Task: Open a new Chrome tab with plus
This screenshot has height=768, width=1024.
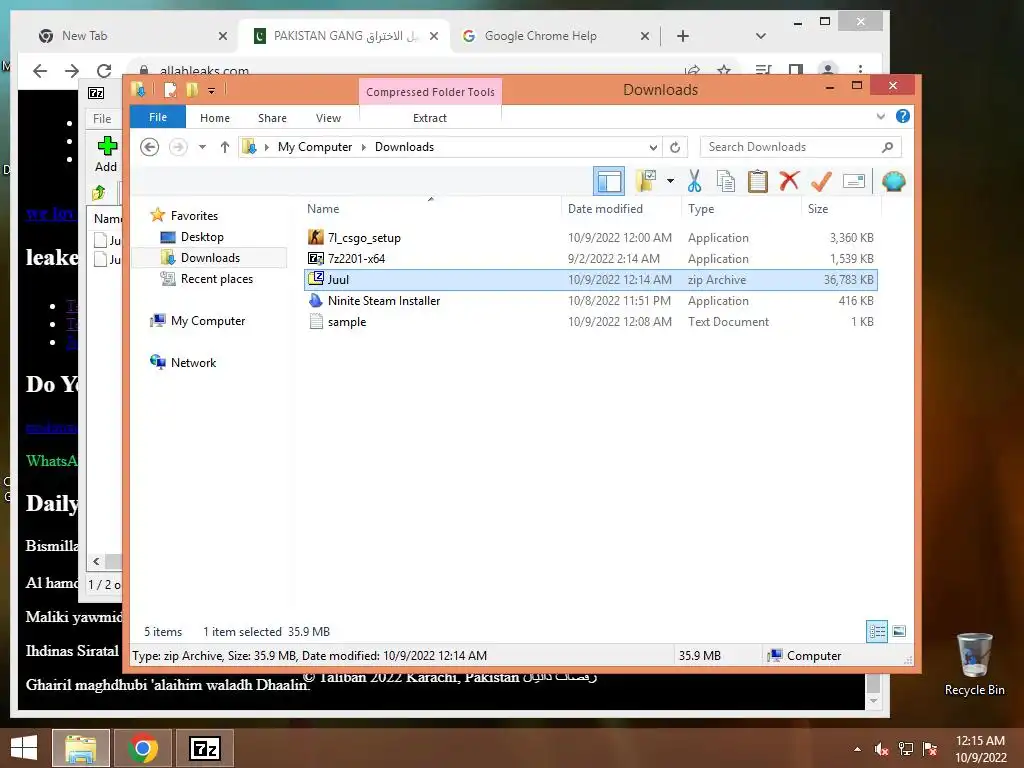Action: click(682, 36)
